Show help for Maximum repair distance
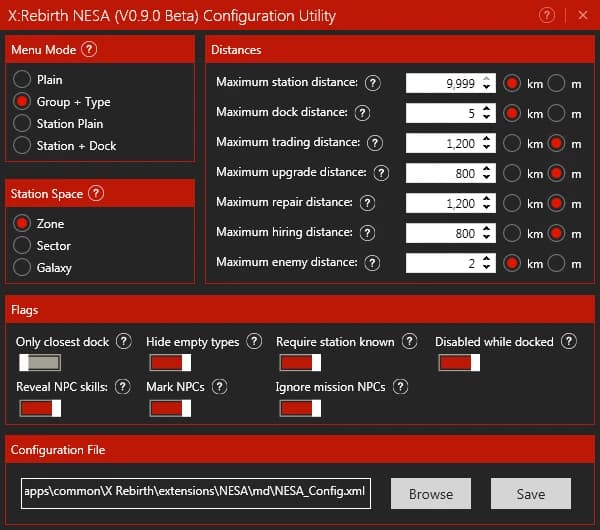This screenshot has width=600, height=530. [367, 203]
